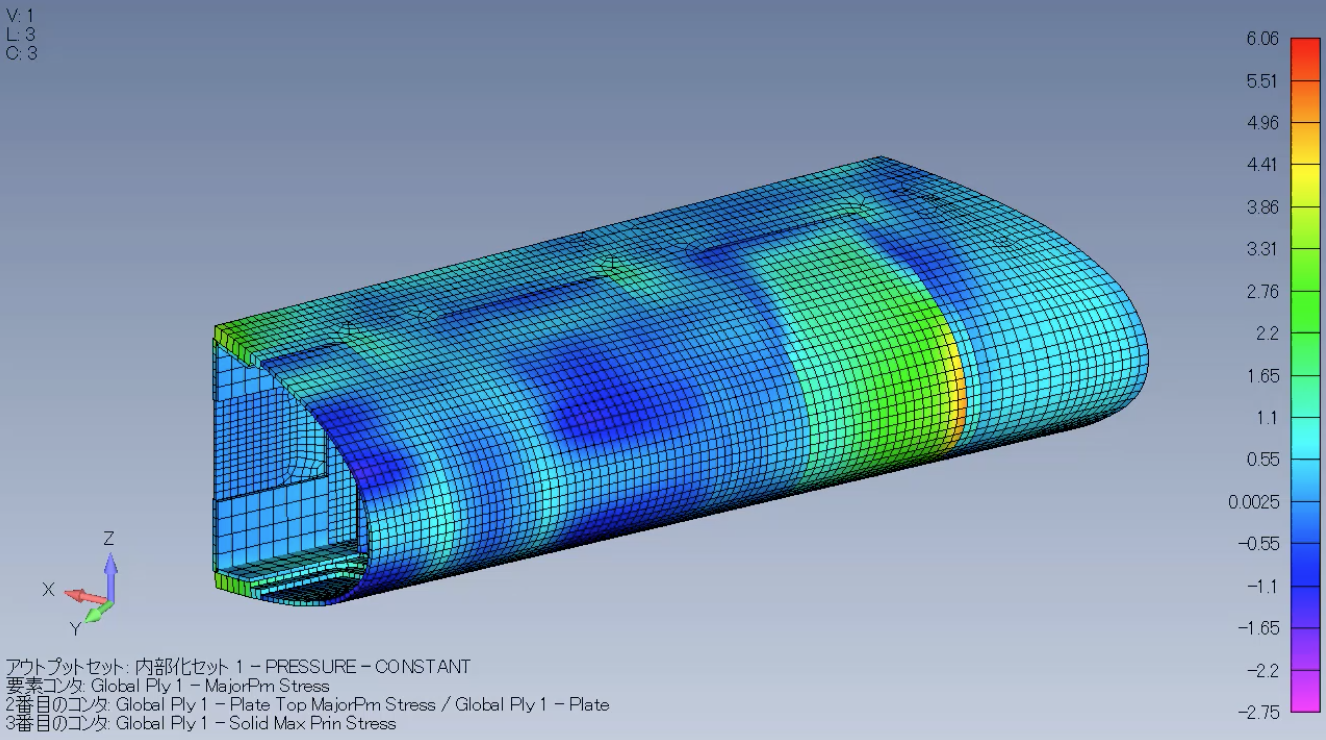Select the Y axis label of the triad
Screen dimensions: 1326x740
pos(75,628)
